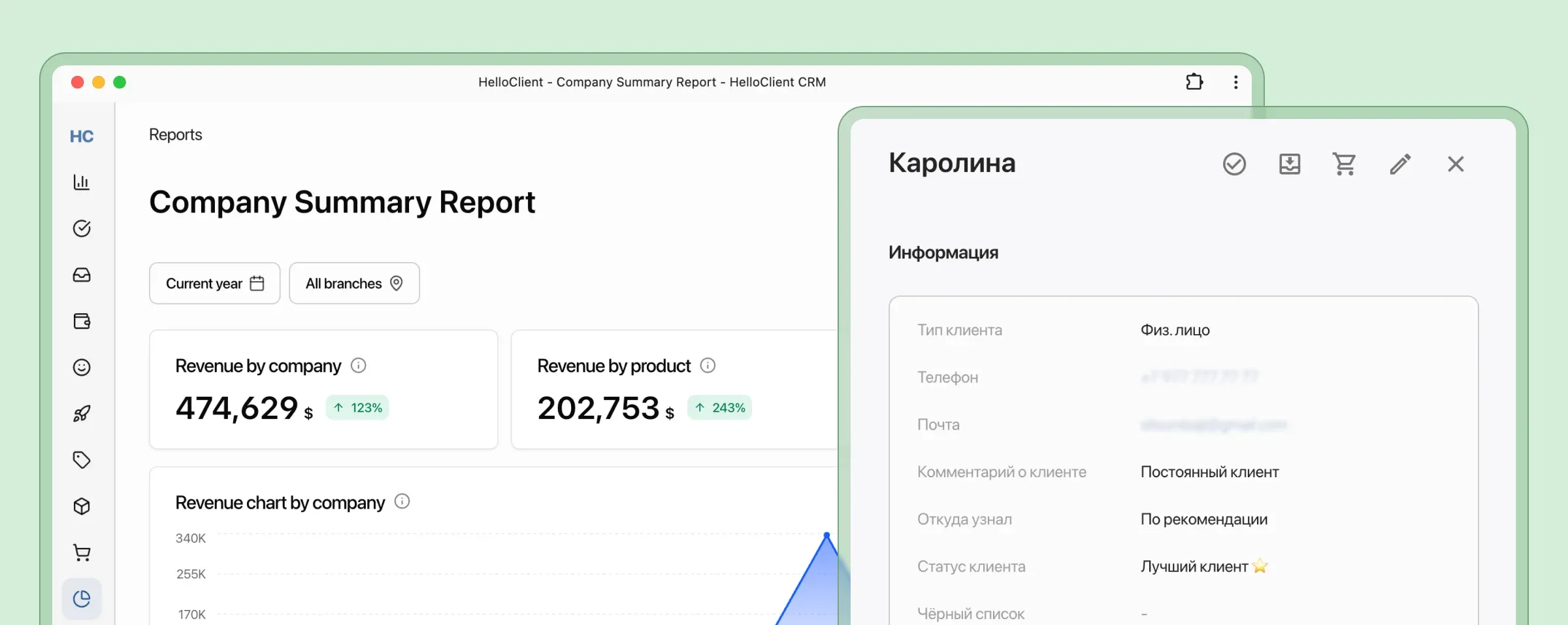This screenshot has width=1568, height=625.
Task: Select the clients smiley icon in sidebar
Action: click(81, 367)
